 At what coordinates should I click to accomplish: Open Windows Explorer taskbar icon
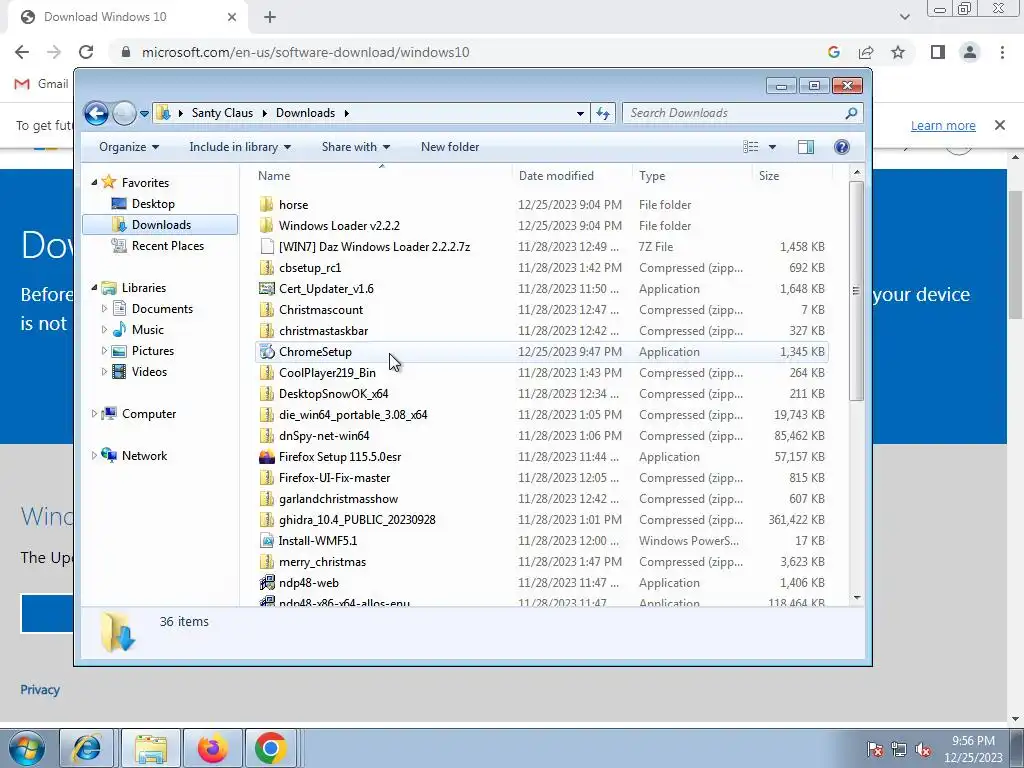coord(151,748)
